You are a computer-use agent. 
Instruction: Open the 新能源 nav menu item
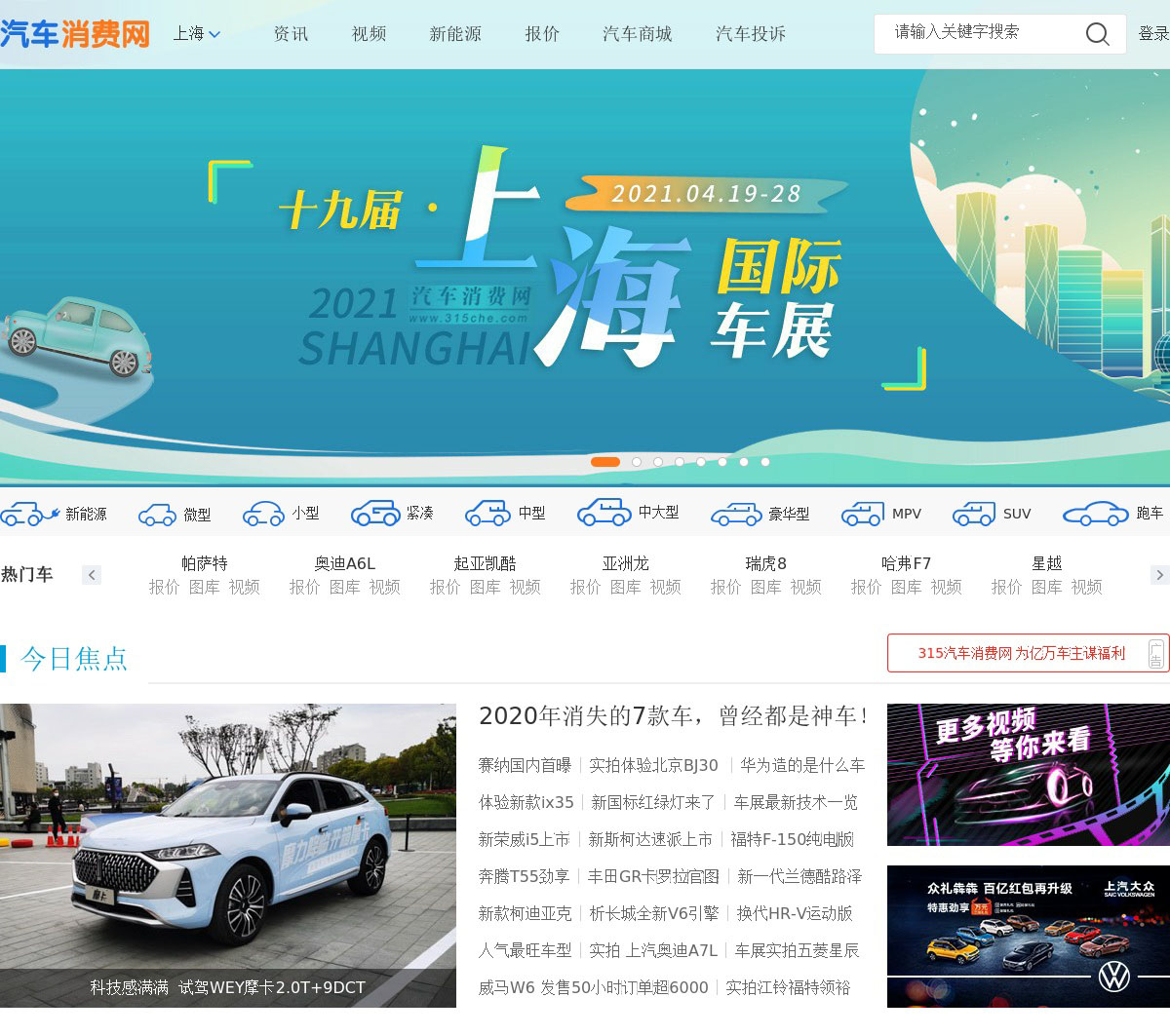(455, 34)
